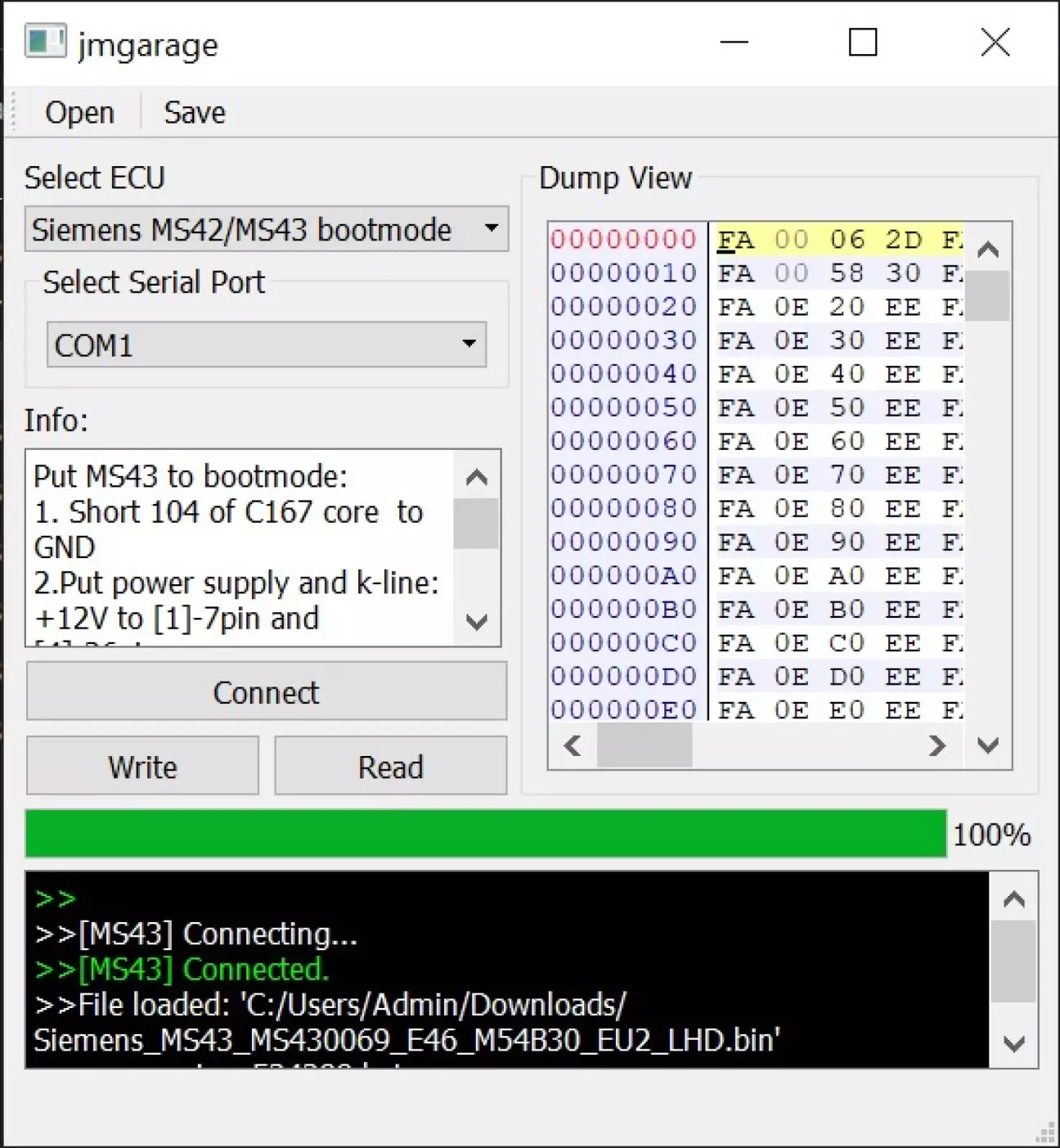Click the '2.Put power supply and k-line:' text

(x=236, y=583)
